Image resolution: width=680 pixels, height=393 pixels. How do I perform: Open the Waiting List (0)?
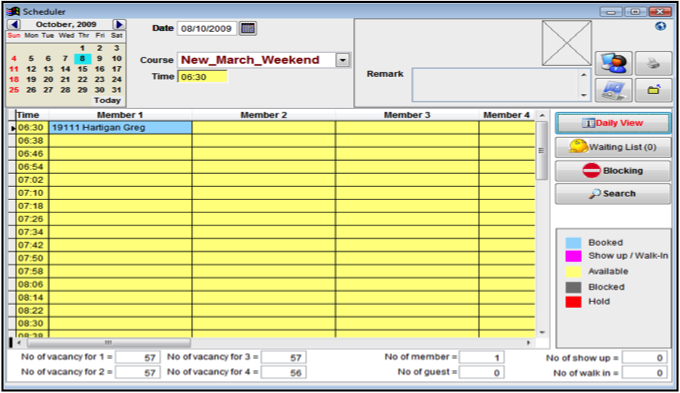613,147
